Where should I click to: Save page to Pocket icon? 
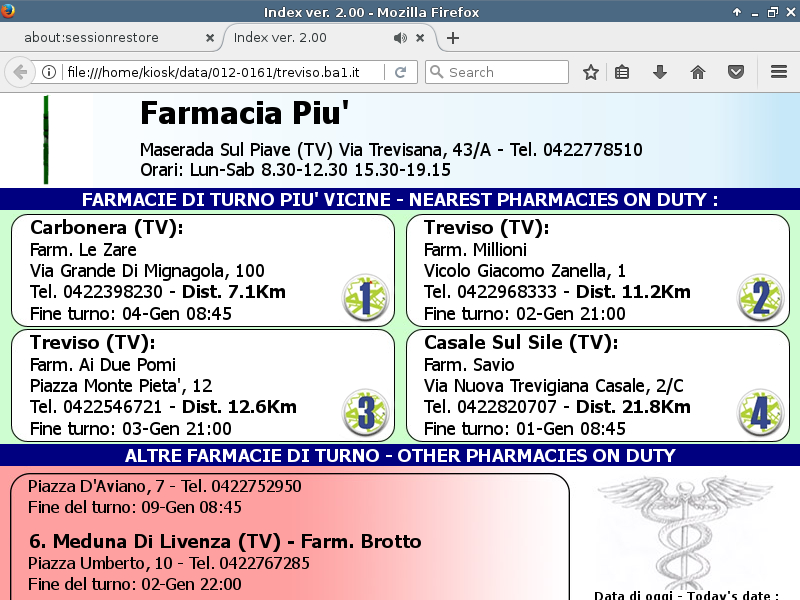736,72
